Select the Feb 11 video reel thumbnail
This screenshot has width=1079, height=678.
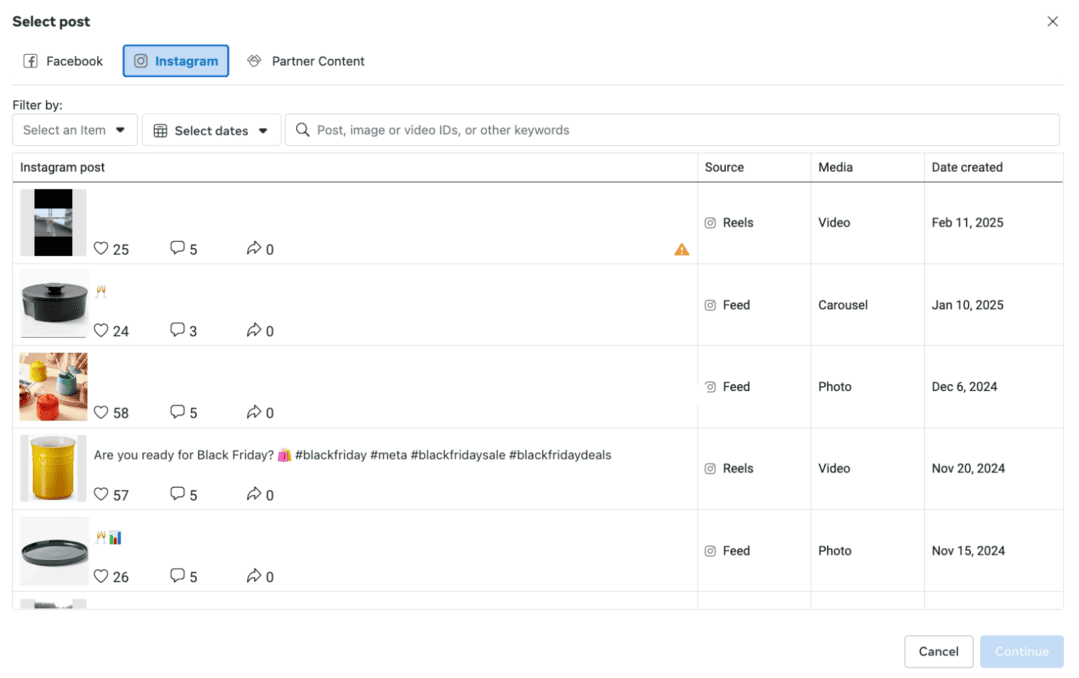(54, 222)
